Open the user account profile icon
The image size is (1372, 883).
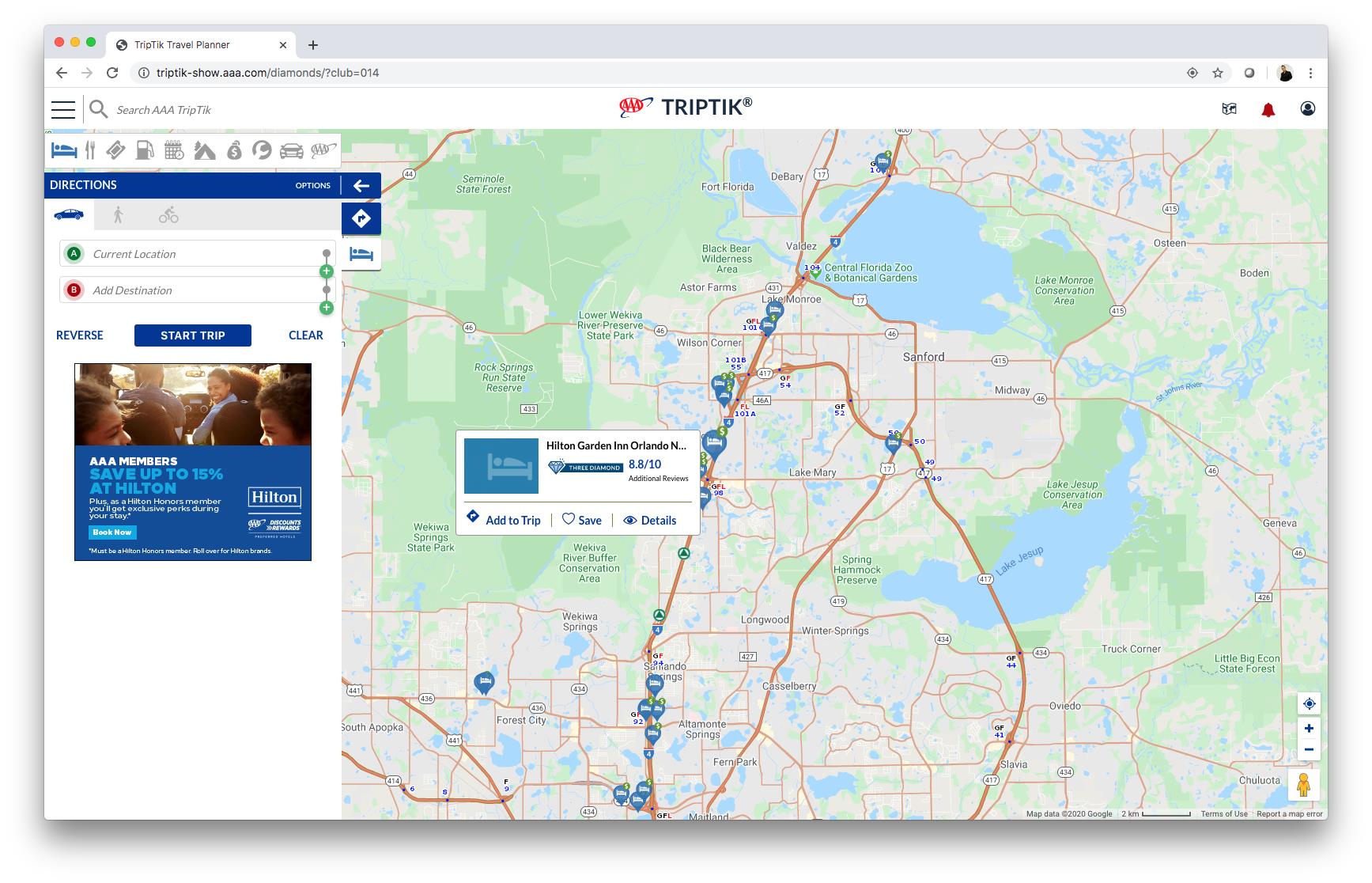1308,108
